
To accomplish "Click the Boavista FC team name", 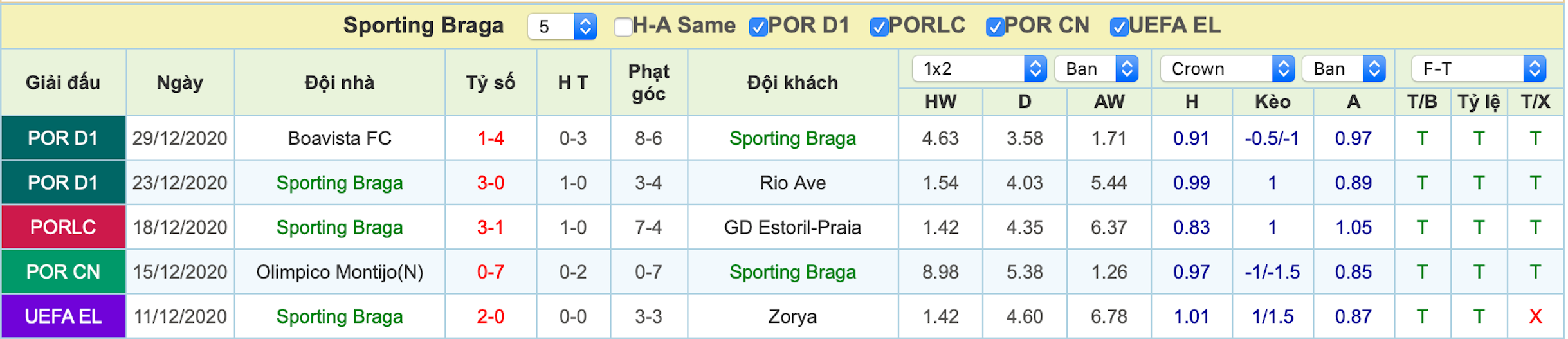I will (340, 138).
